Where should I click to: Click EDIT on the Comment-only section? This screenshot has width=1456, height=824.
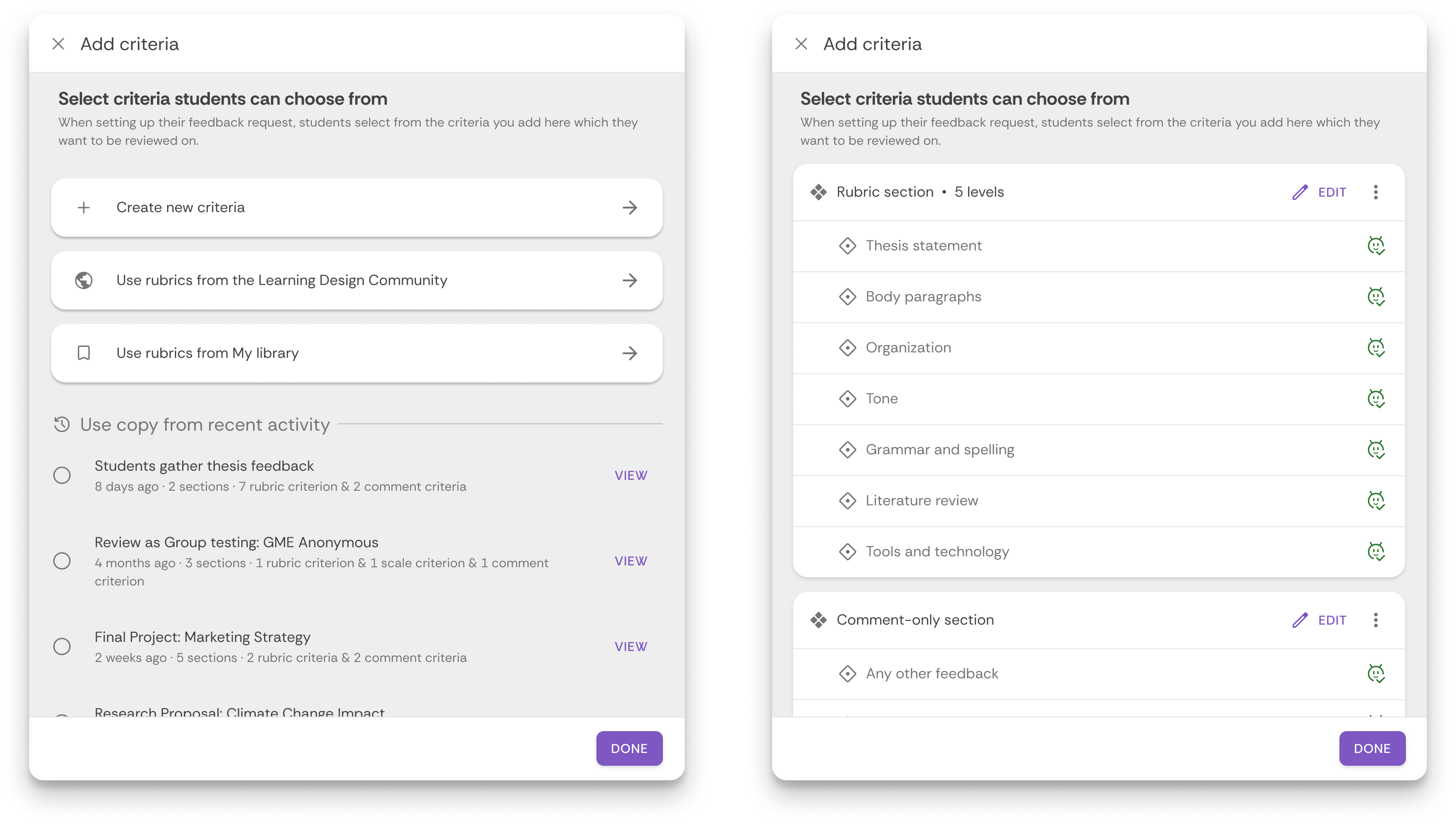[1332, 620]
